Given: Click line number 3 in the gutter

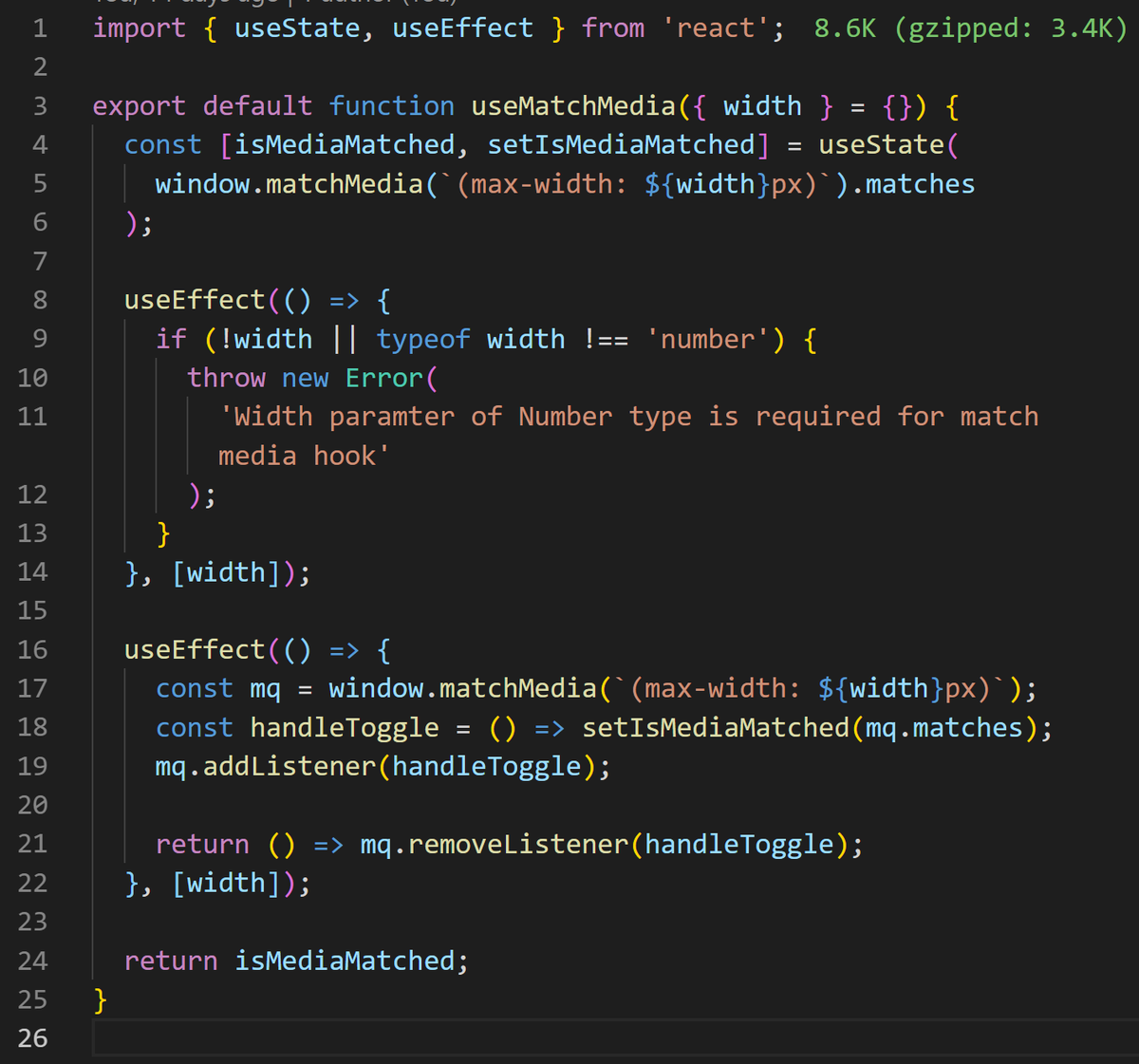Looking at the screenshot, I should pos(40,106).
